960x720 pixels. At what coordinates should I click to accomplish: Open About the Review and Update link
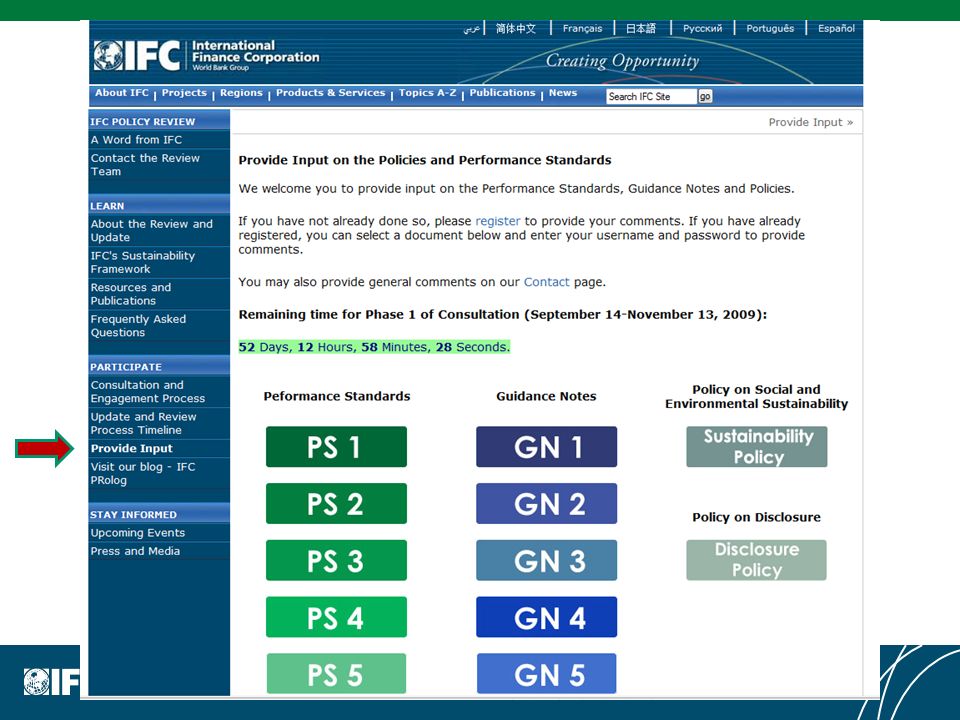tap(151, 231)
